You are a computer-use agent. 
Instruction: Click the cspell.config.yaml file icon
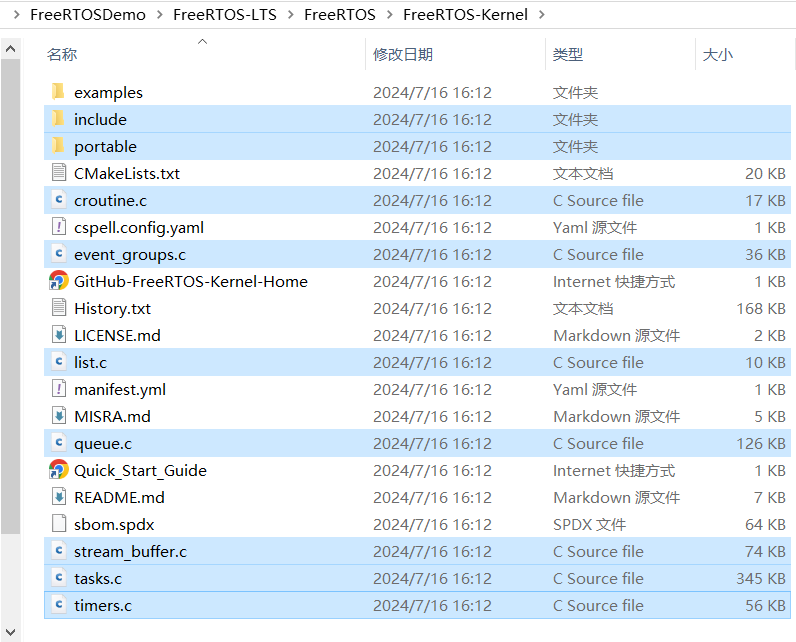tap(59, 227)
